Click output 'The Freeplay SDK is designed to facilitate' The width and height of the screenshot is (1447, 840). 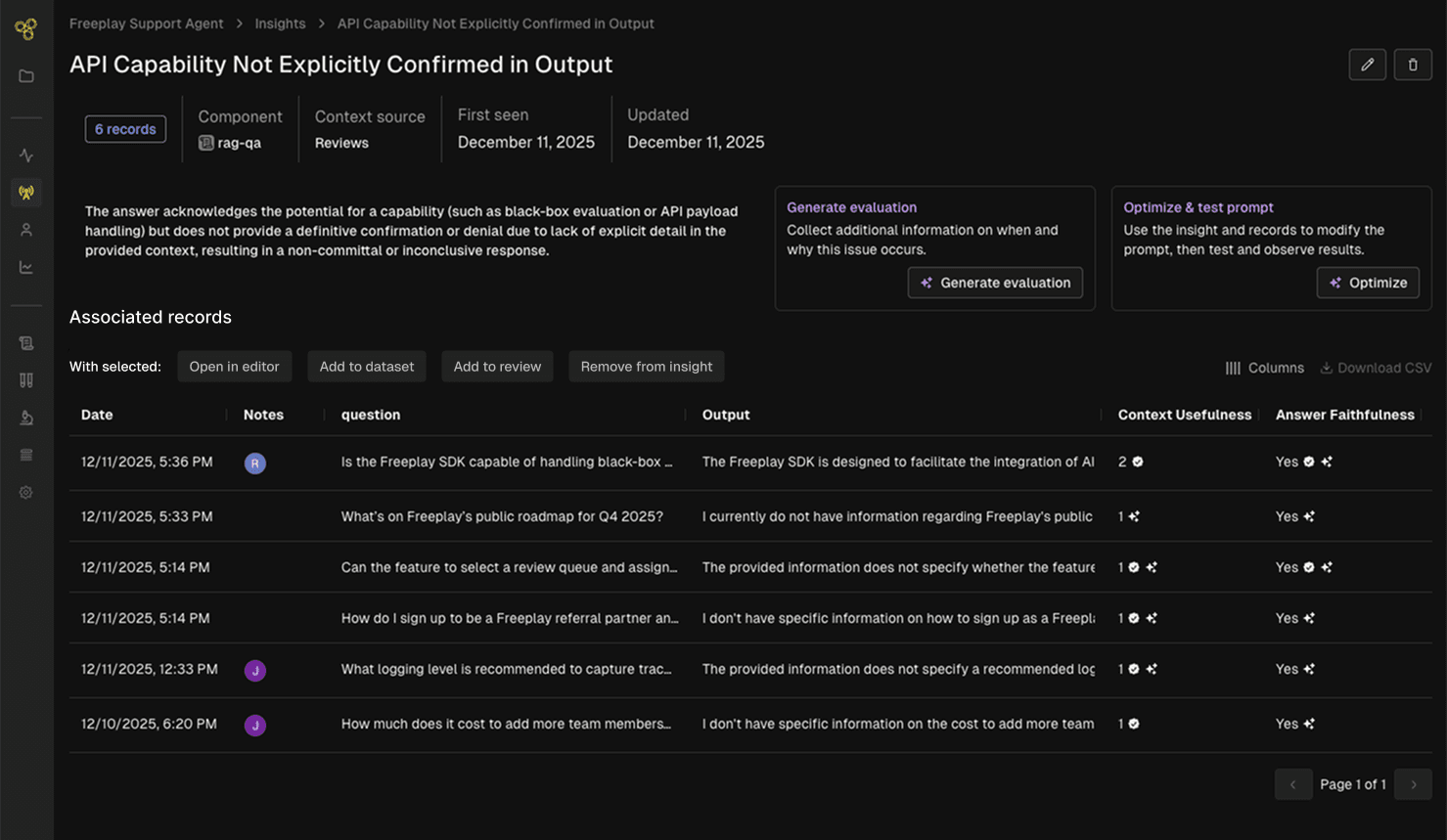coord(898,462)
